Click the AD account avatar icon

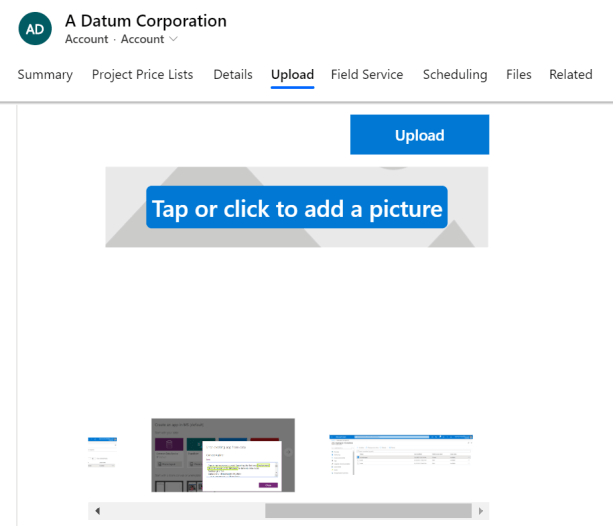(x=35, y=29)
